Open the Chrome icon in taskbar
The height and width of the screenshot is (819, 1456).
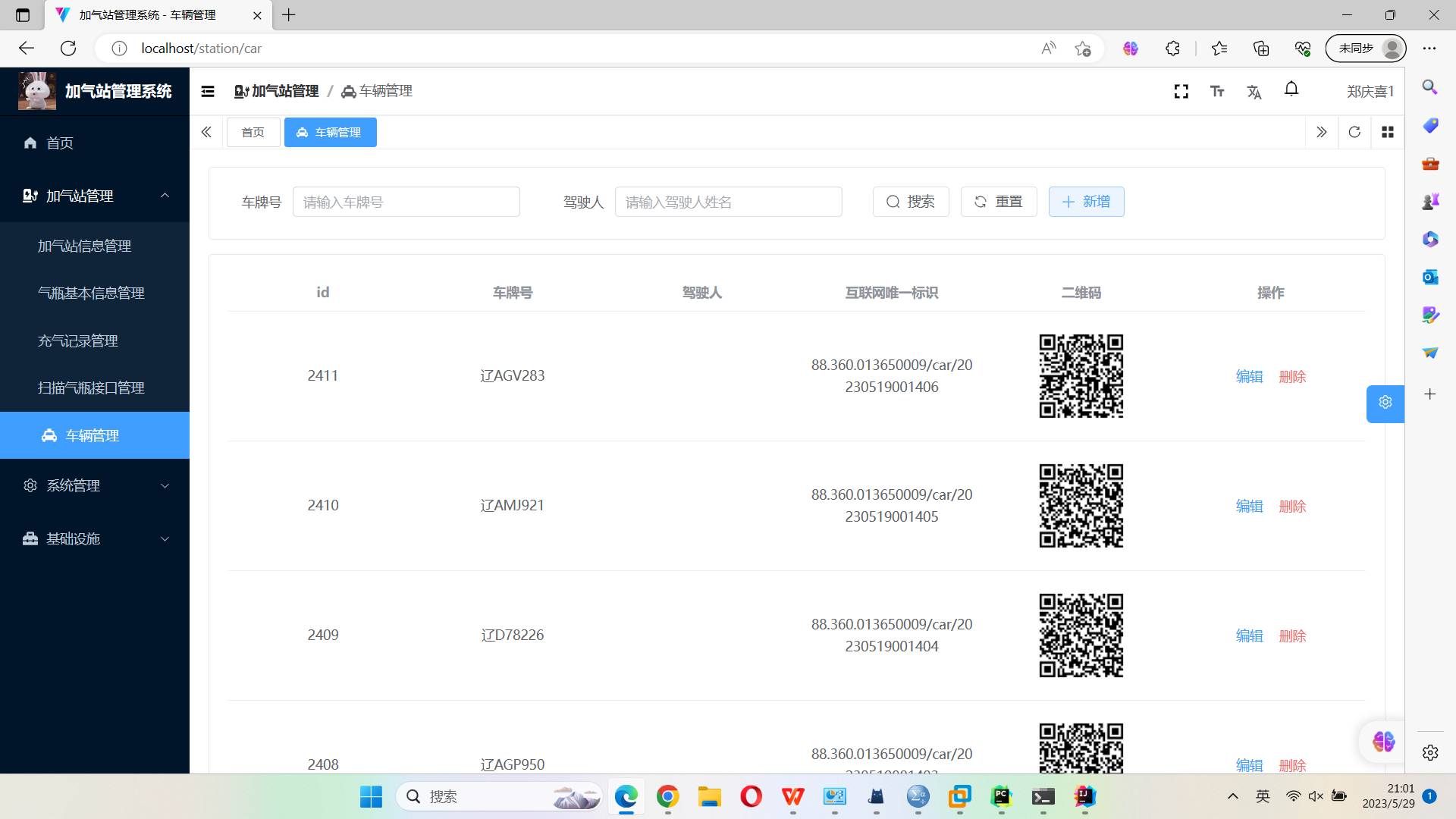667,796
